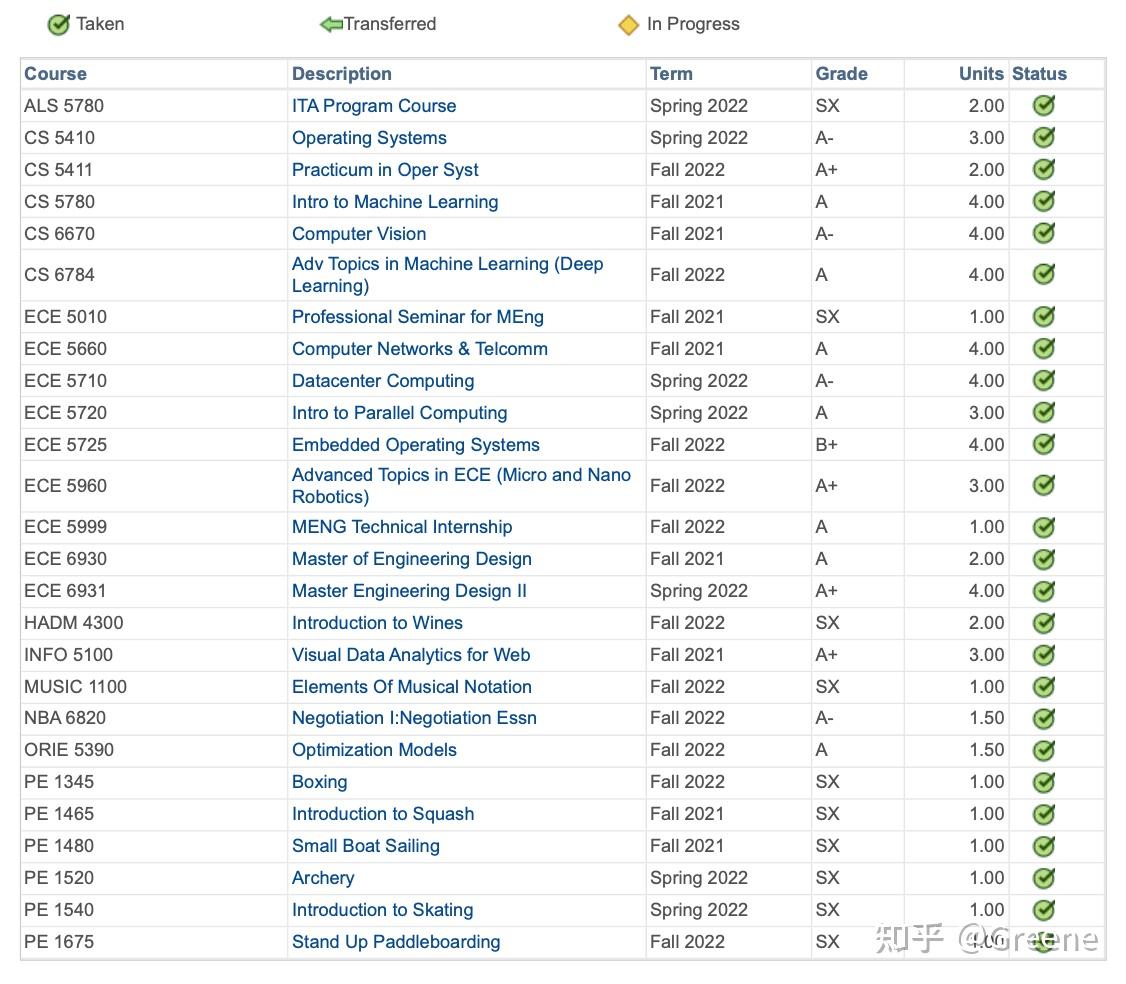The height and width of the screenshot is (984, 1126).
Task: Open Master Engineering Design II link
Action: (409, 591)
